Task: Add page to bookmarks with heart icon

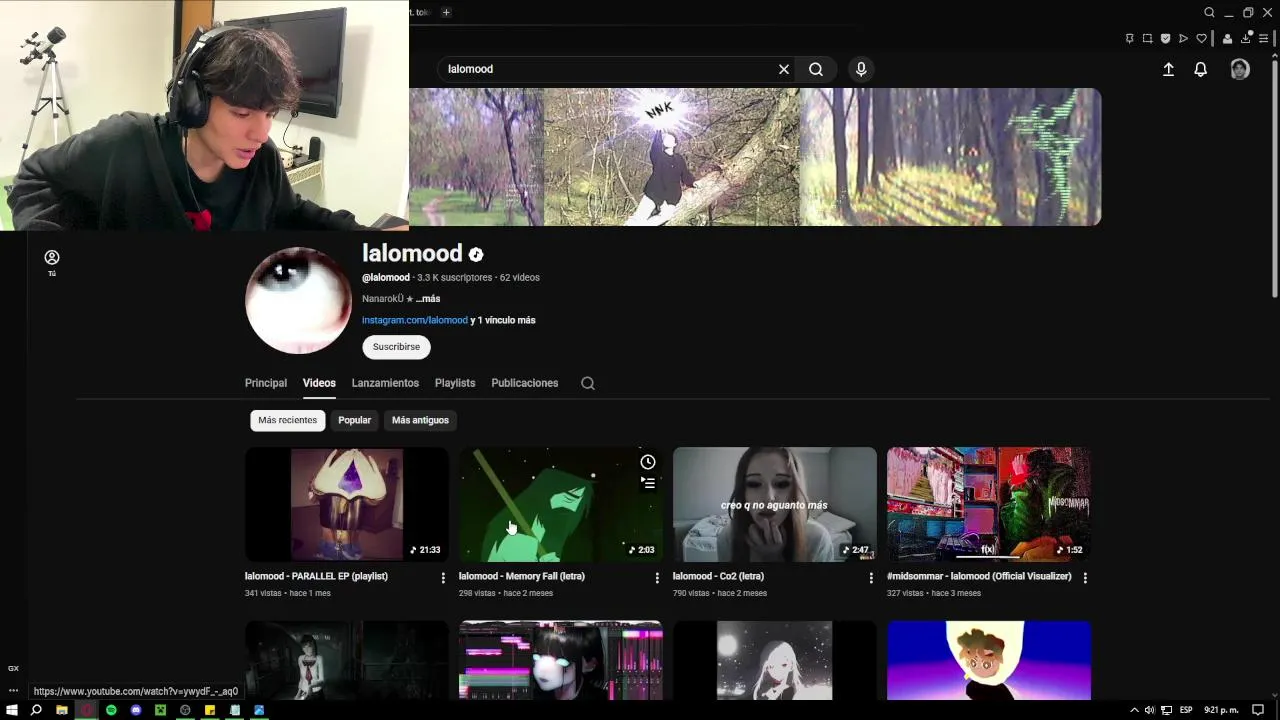Action: [1201, 39]
